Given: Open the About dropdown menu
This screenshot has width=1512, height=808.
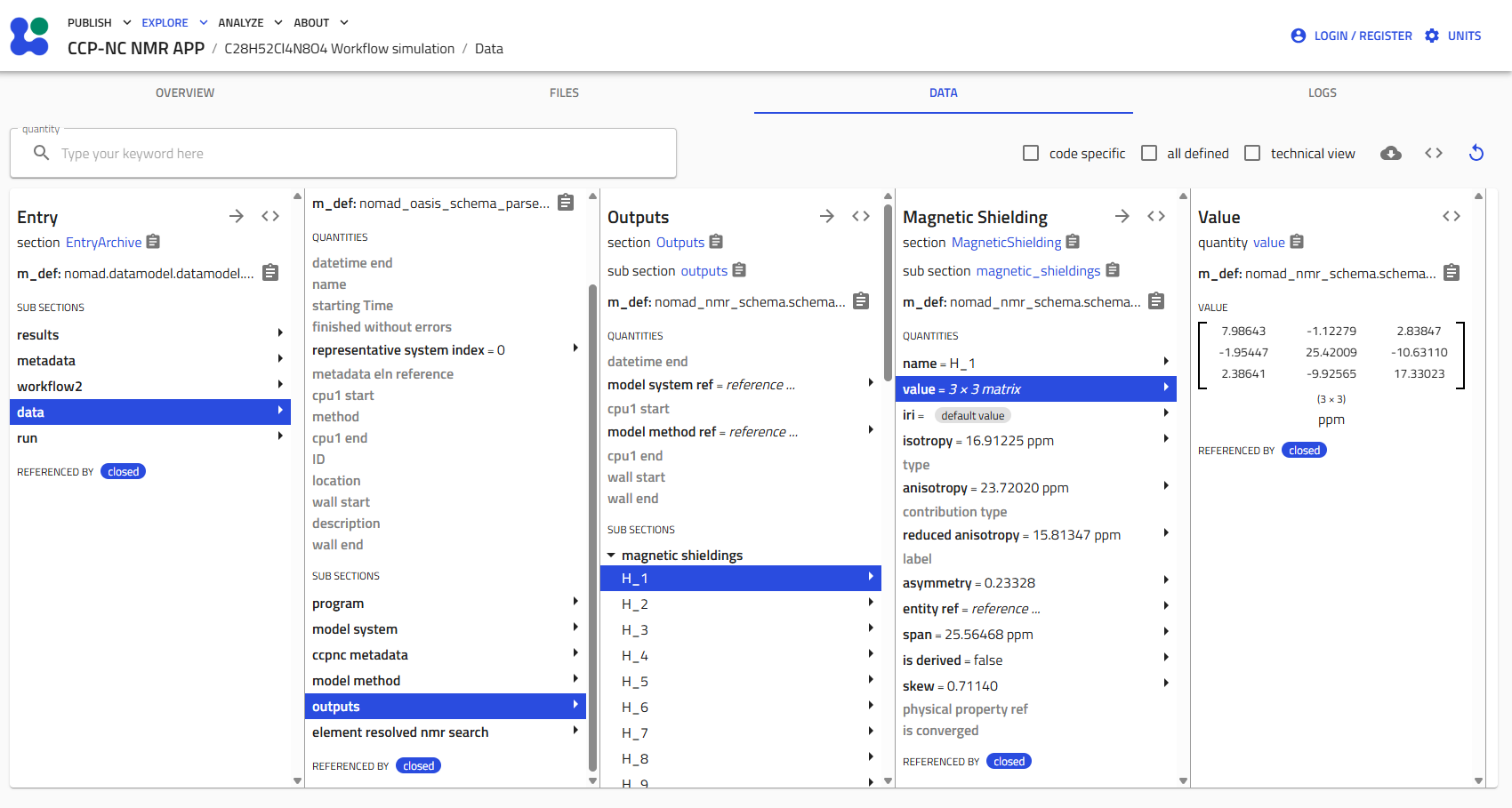Looking at the screenshot, I should [x=321, y=22].
